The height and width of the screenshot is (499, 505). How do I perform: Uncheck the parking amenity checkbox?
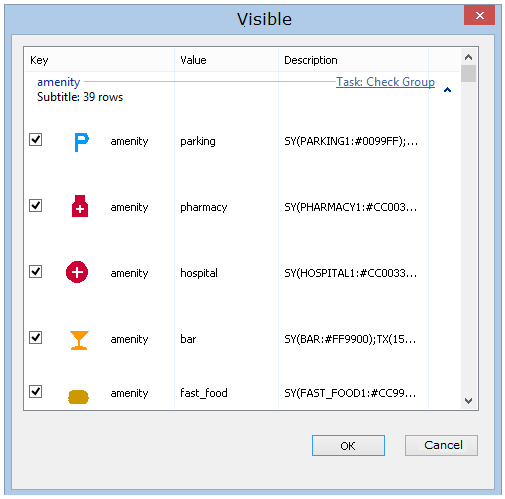click(35, 139)
